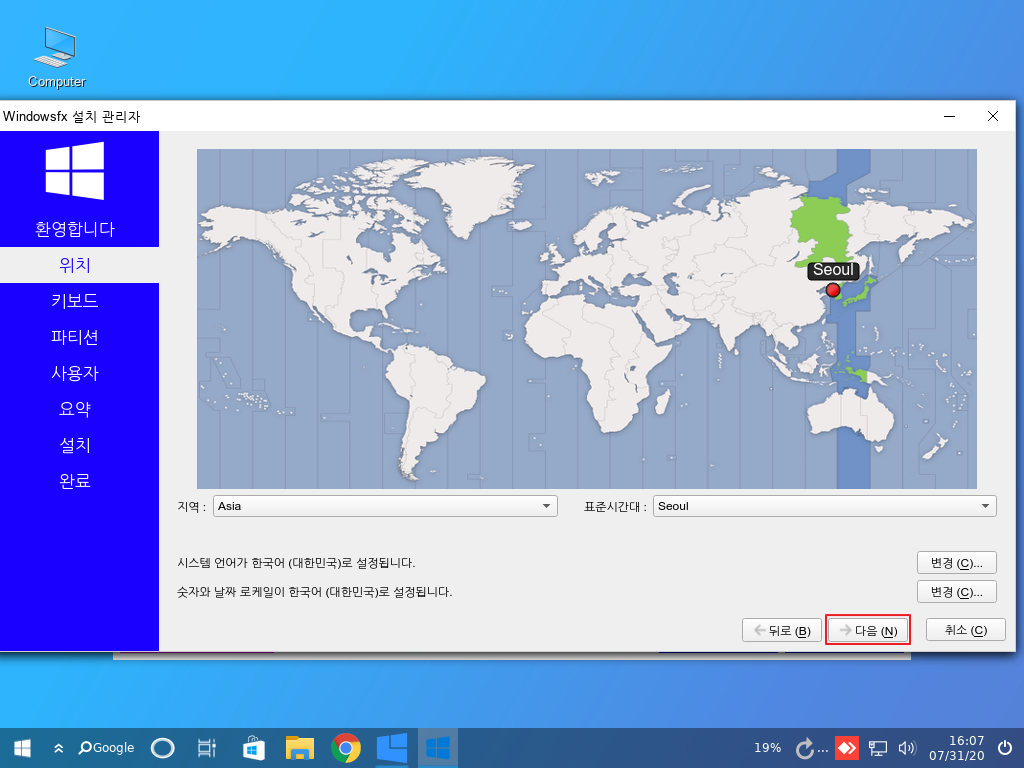Cancel installation with 취소 (C) button
Viewport: 1024px width, 768px height.
(x=966, y=630)
